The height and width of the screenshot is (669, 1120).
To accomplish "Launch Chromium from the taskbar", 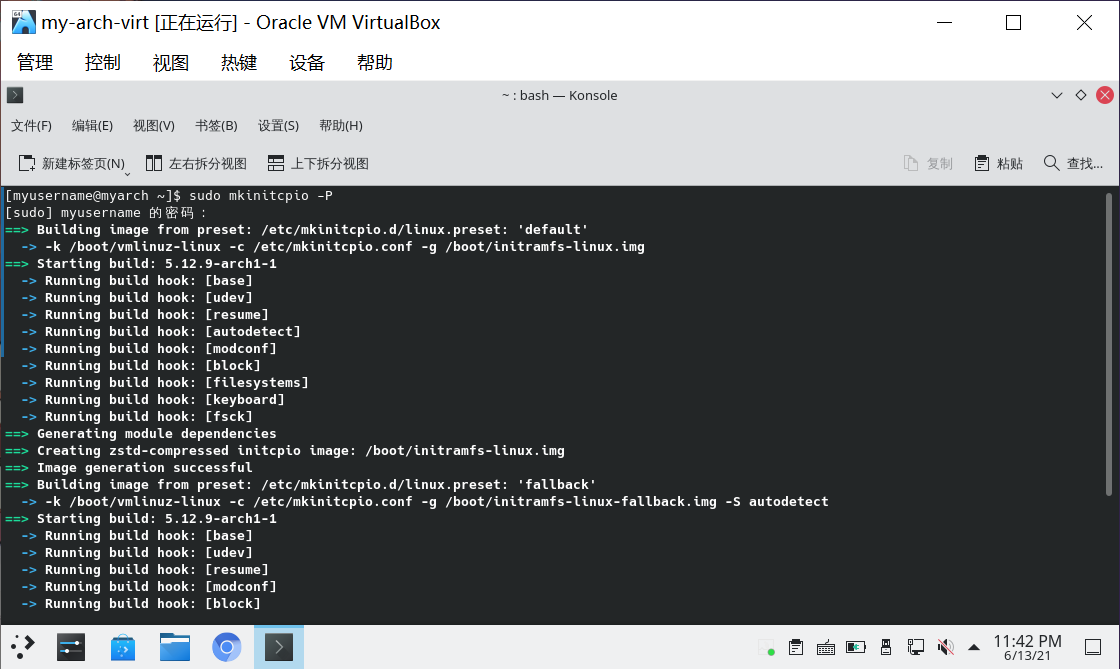I will click(227, 647).
